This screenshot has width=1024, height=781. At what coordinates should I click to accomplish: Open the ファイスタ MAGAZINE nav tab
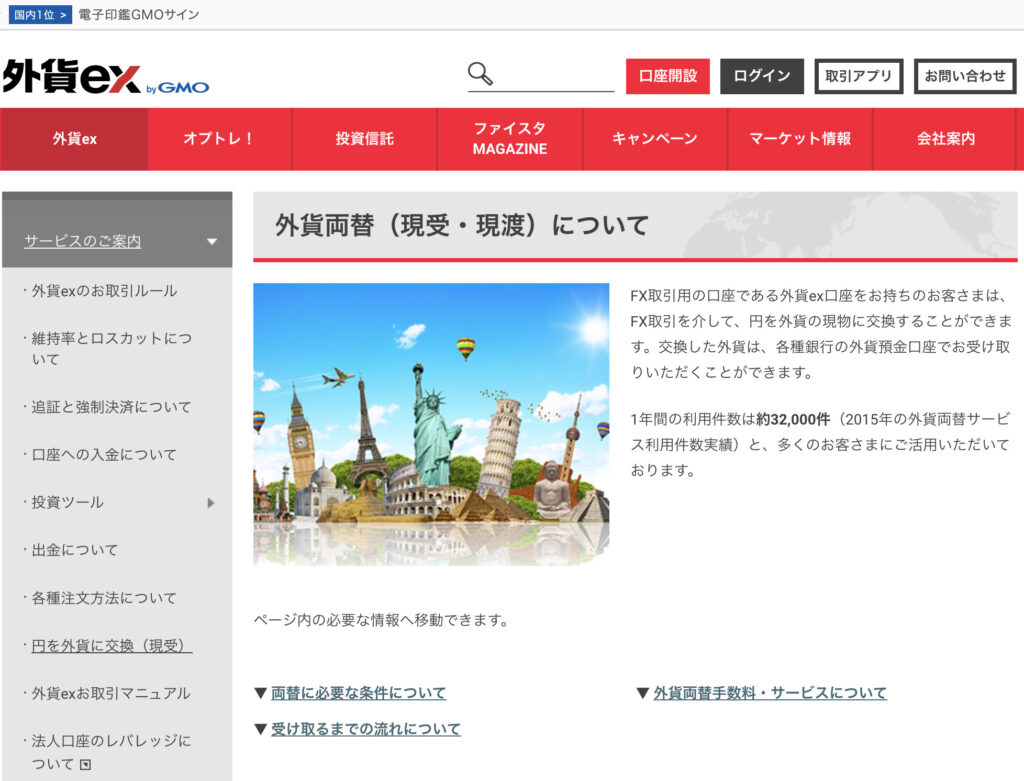tap(509, 139)
